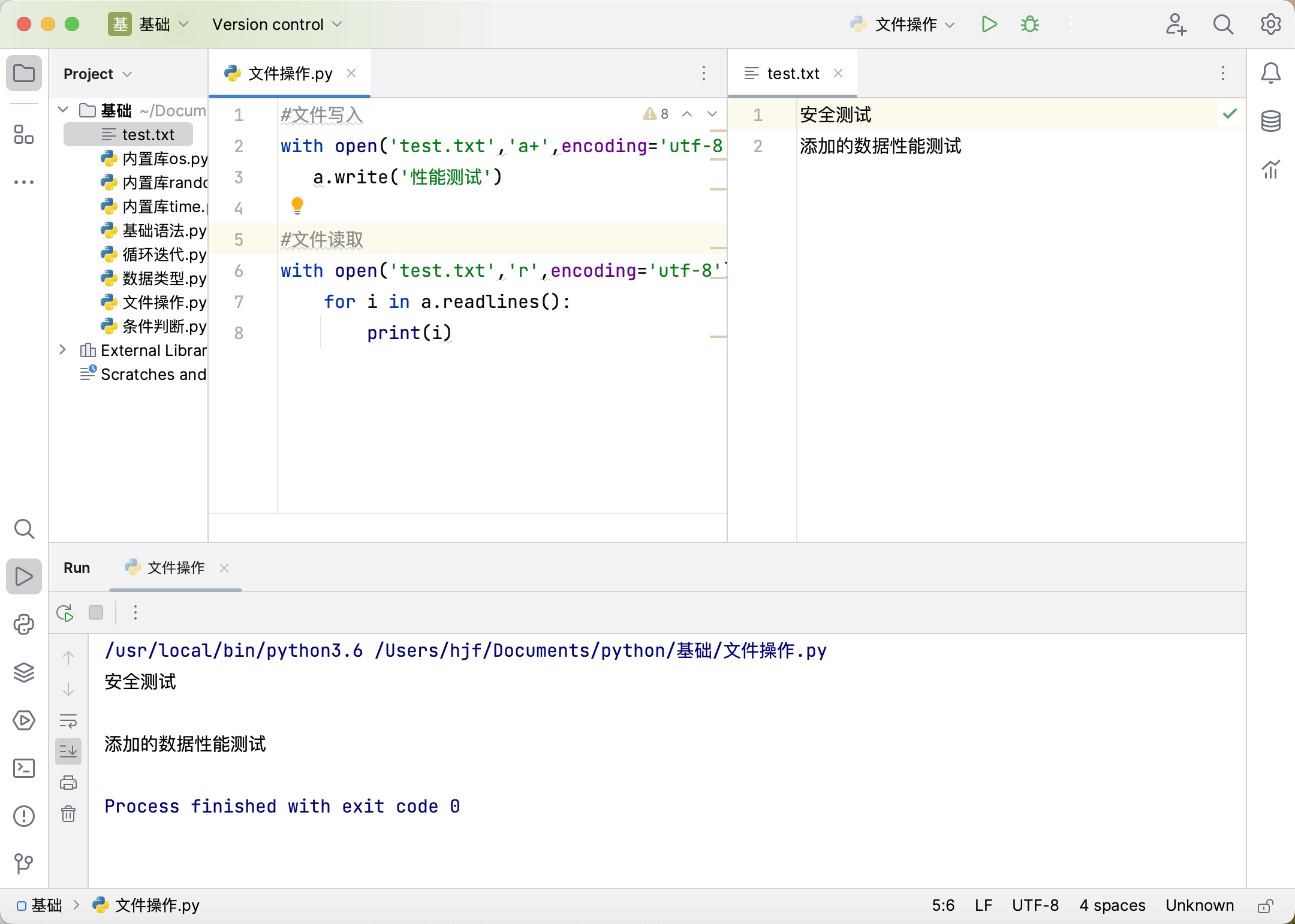Click the Unknown interpreter status
This screenshot has height=924, width=1295.
pyautogui.click(x=1200, y=905)
